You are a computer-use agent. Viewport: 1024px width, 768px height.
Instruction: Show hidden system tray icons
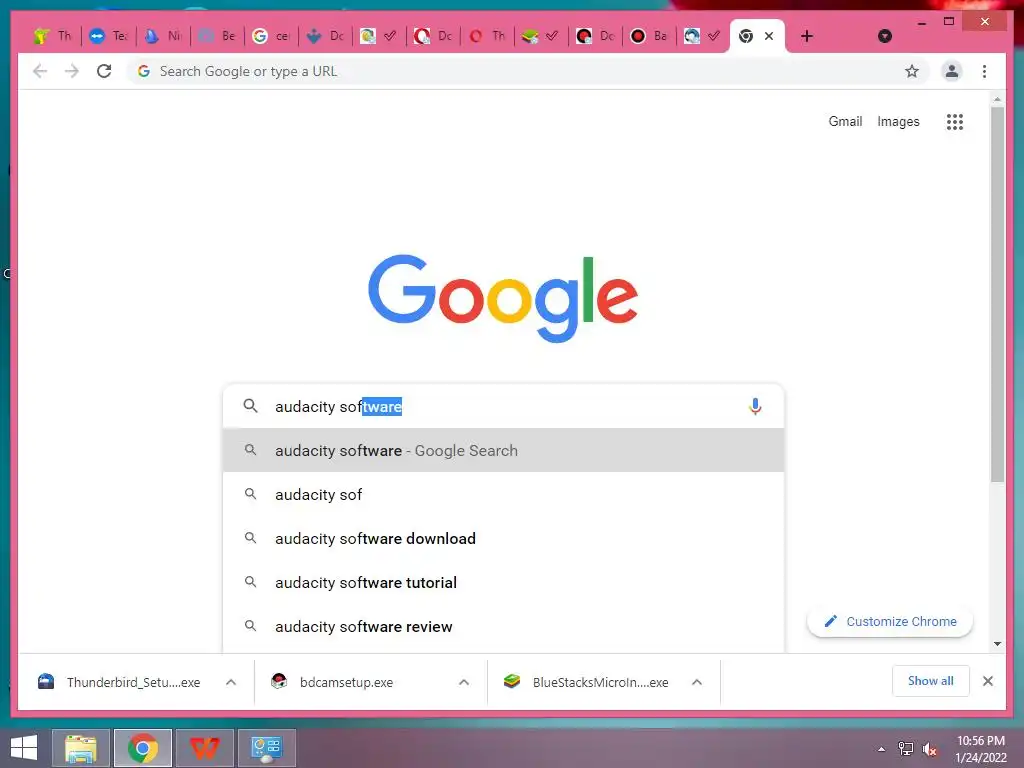[882, 749]
